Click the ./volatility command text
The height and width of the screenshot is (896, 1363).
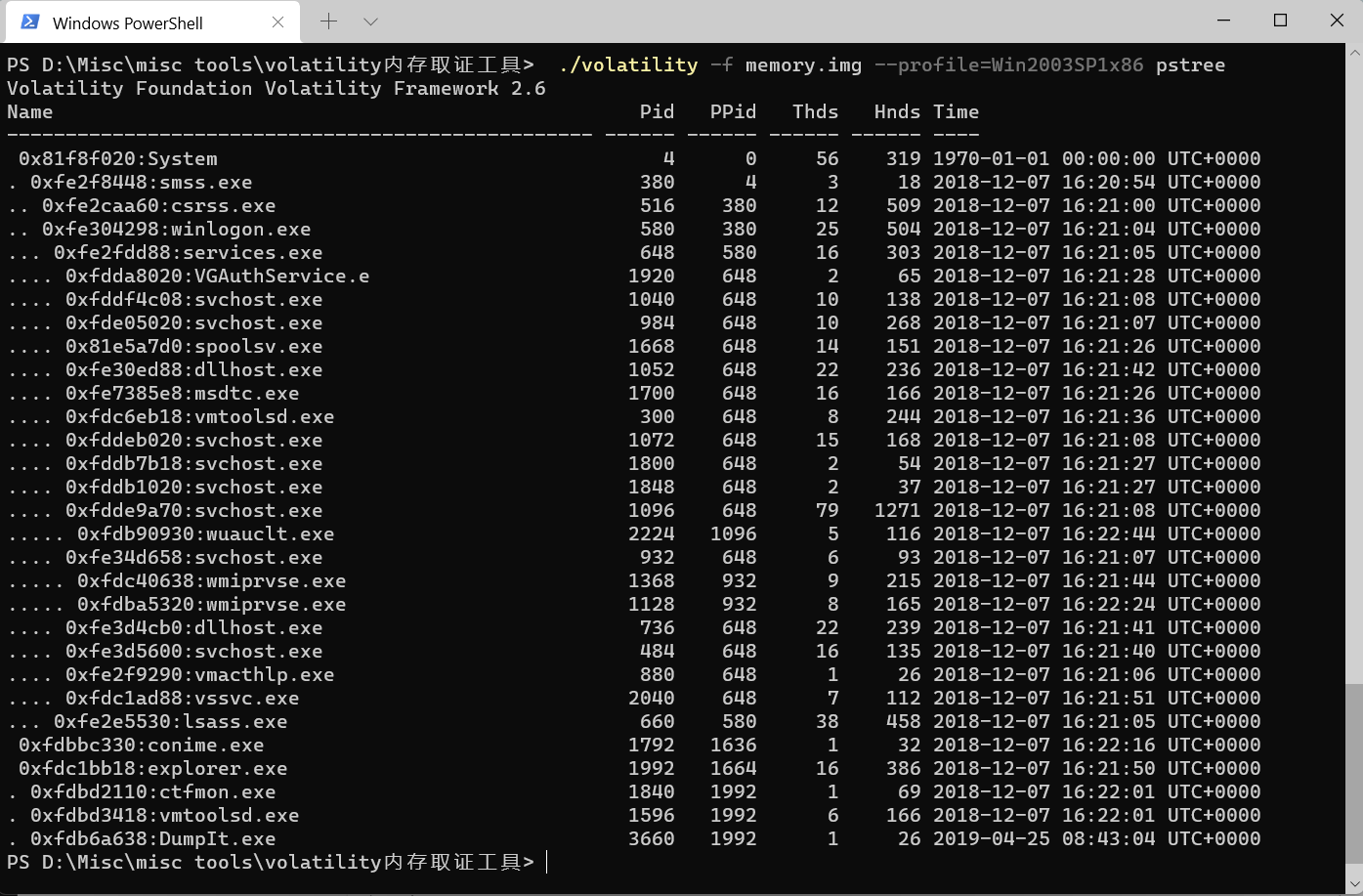pyautogui.click(x=628, y=64)
